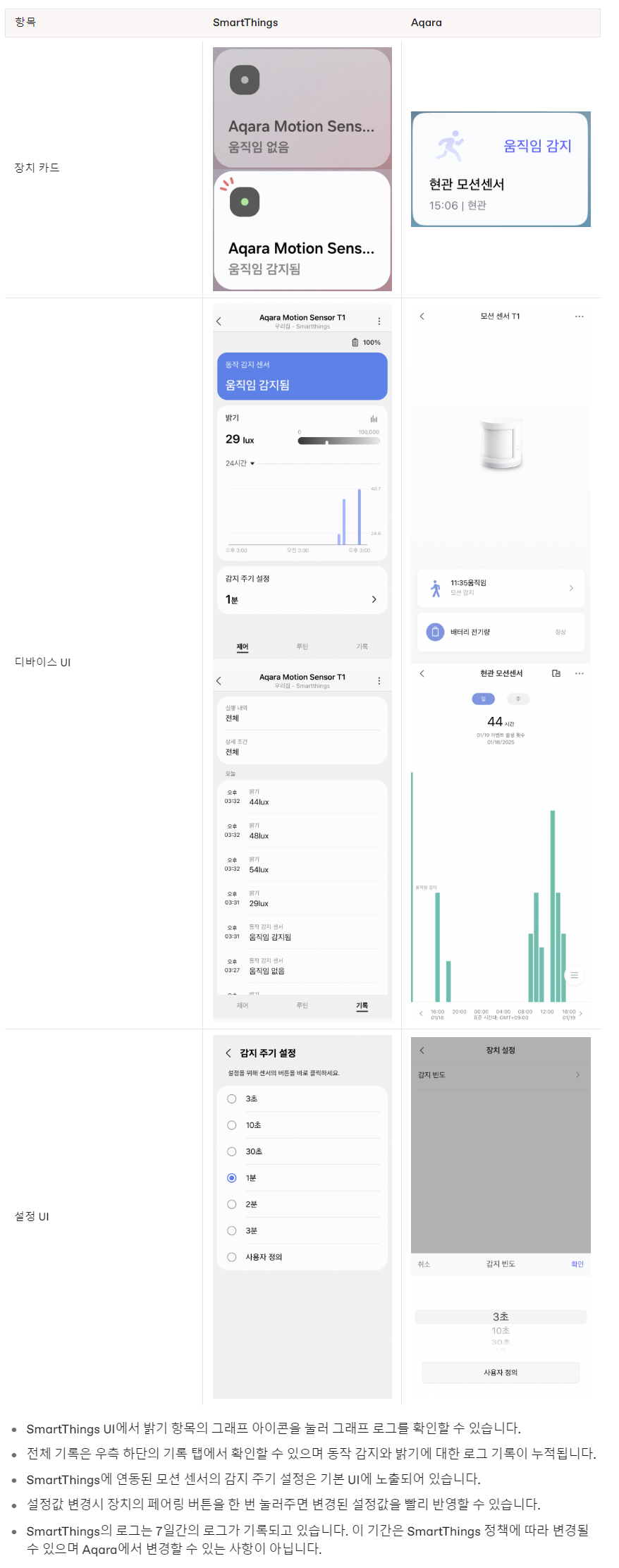
Task: Select 제어 tab on the history screen
Action: 243,1005
